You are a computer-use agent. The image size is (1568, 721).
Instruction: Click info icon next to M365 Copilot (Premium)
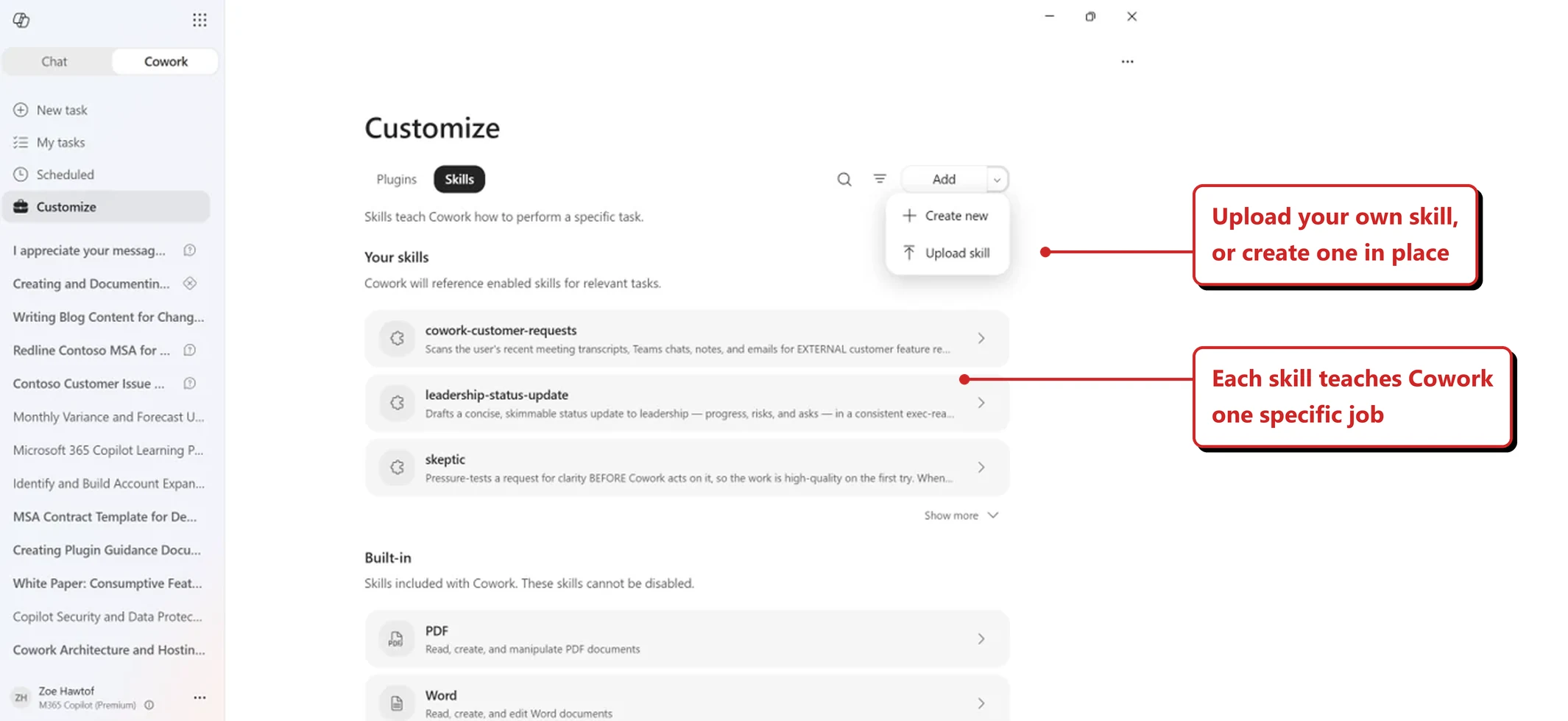pyautogui.click(x=149, y=705)
